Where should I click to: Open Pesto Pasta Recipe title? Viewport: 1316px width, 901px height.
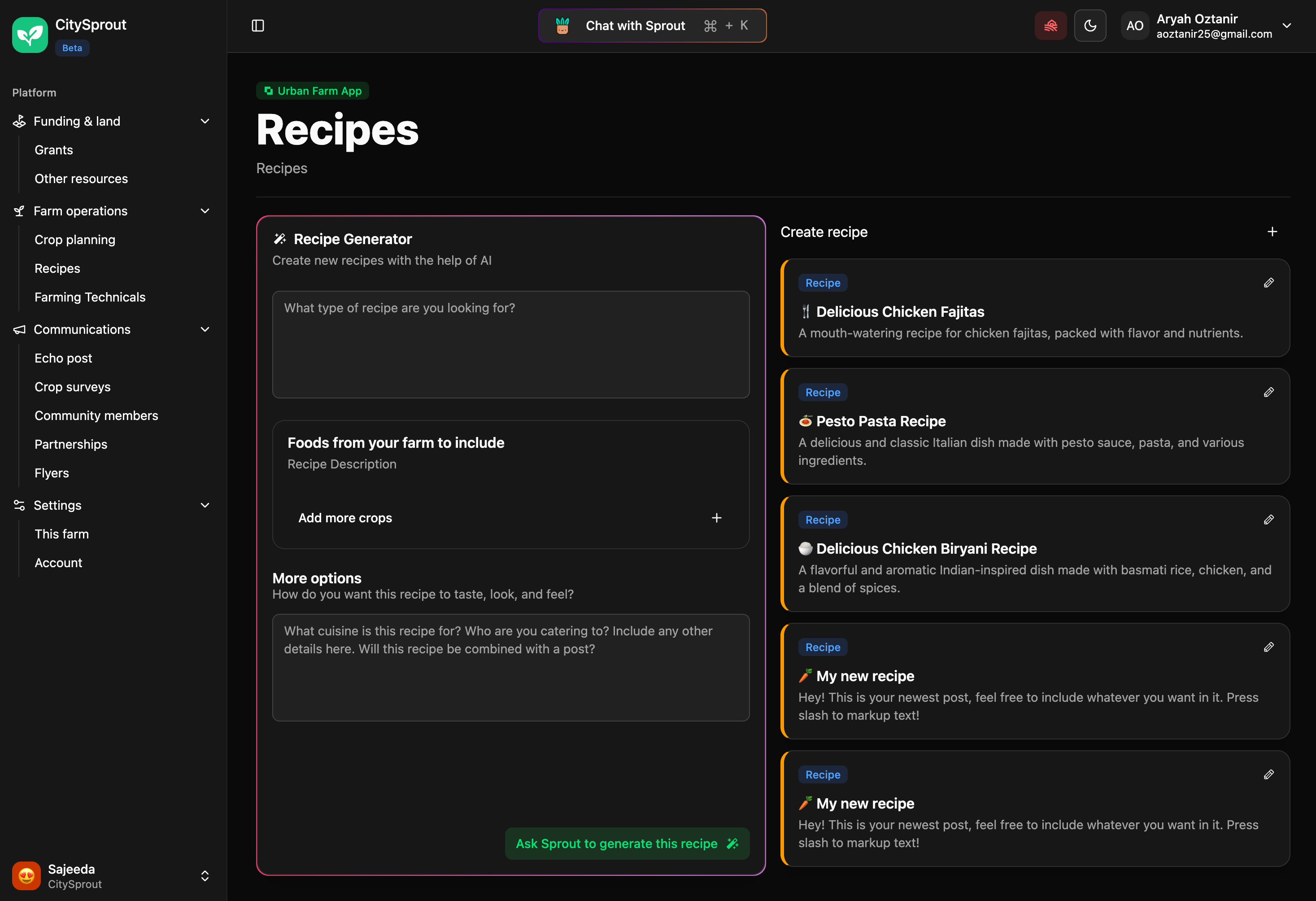click(880, 421)
